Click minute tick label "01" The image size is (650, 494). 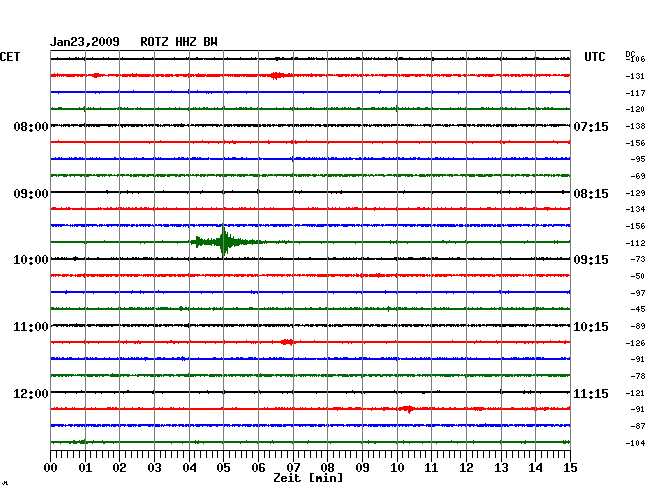pos(85,467)
